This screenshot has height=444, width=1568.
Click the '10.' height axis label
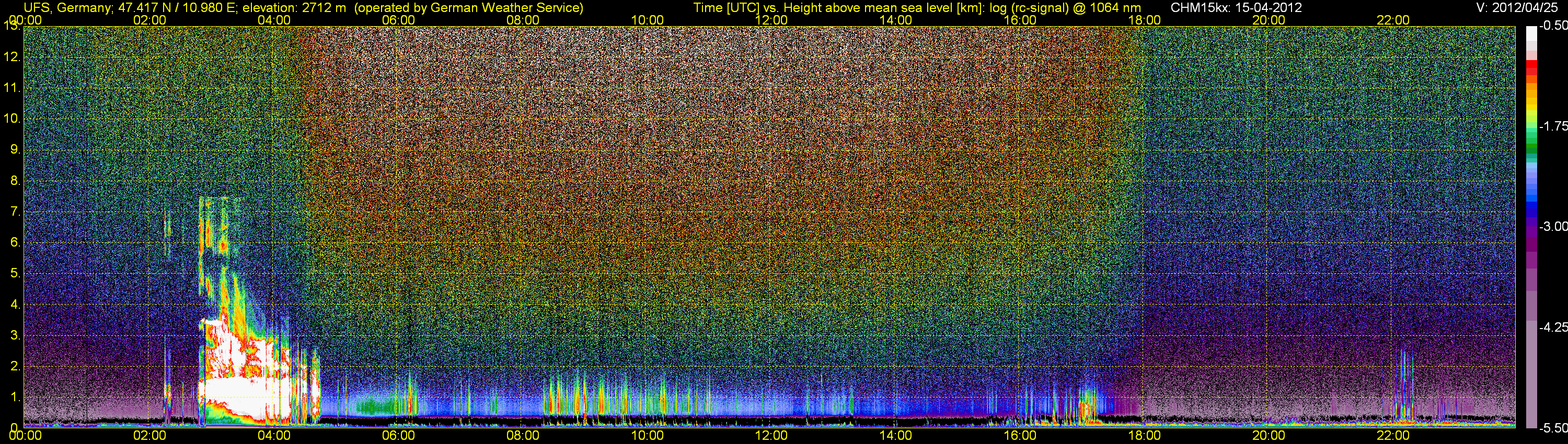coord(12,119)
